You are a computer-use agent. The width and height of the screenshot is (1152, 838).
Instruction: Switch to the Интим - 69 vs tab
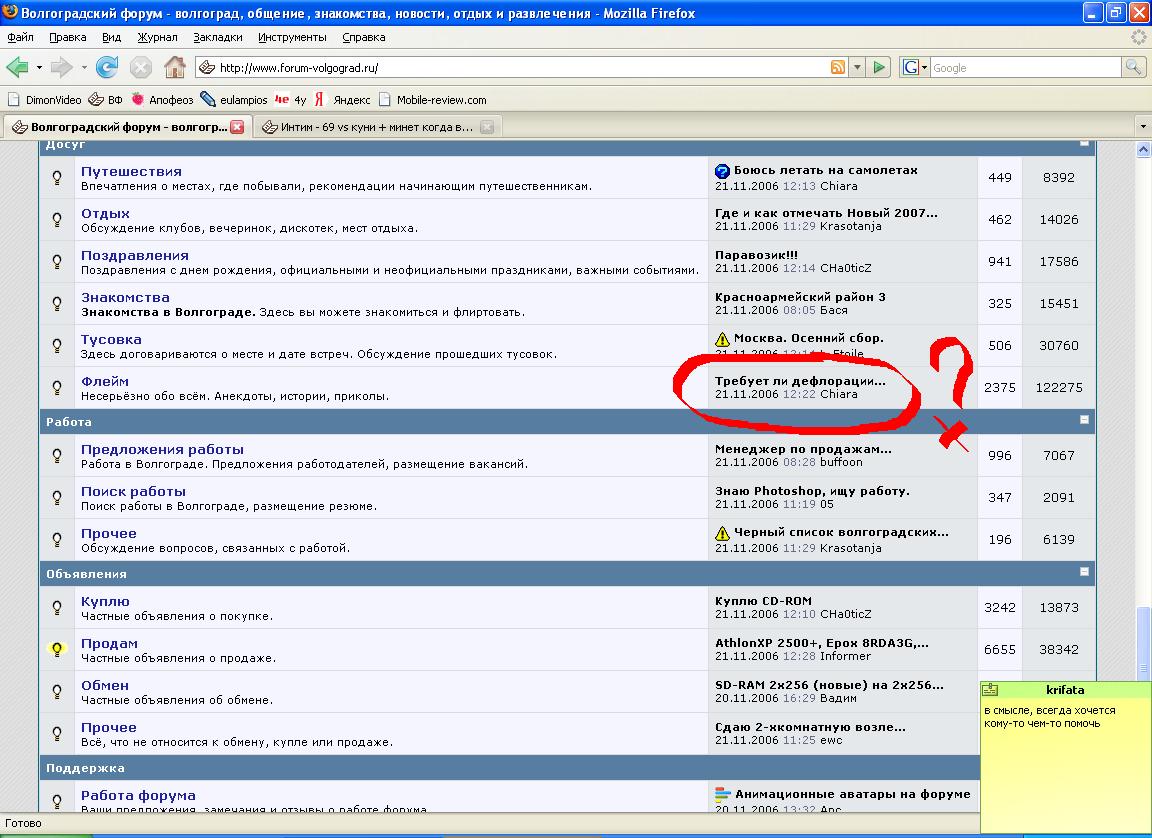pyautogui.click(x=368, y=127)
